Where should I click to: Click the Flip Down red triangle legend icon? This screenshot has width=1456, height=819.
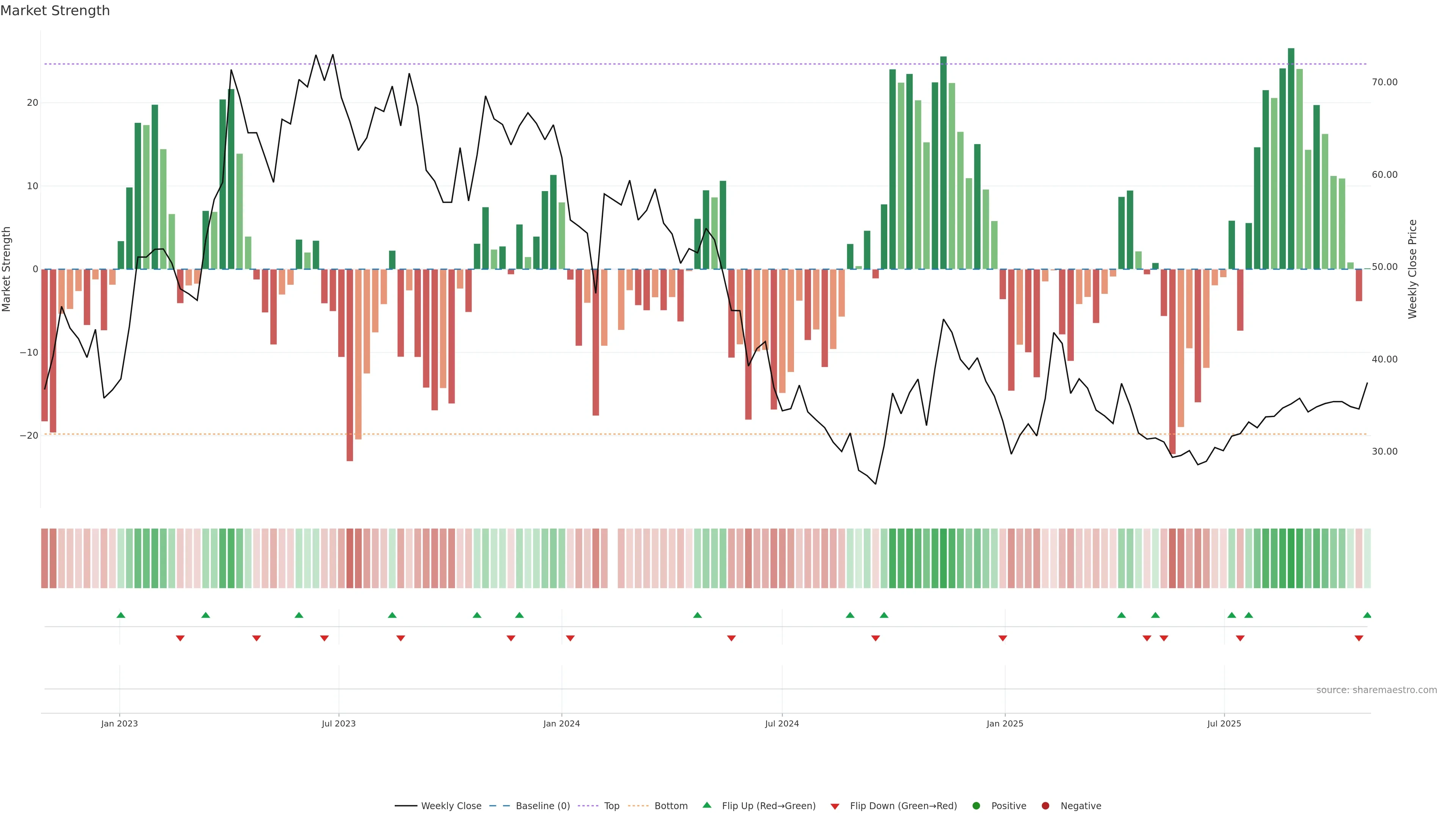point(835,806)
